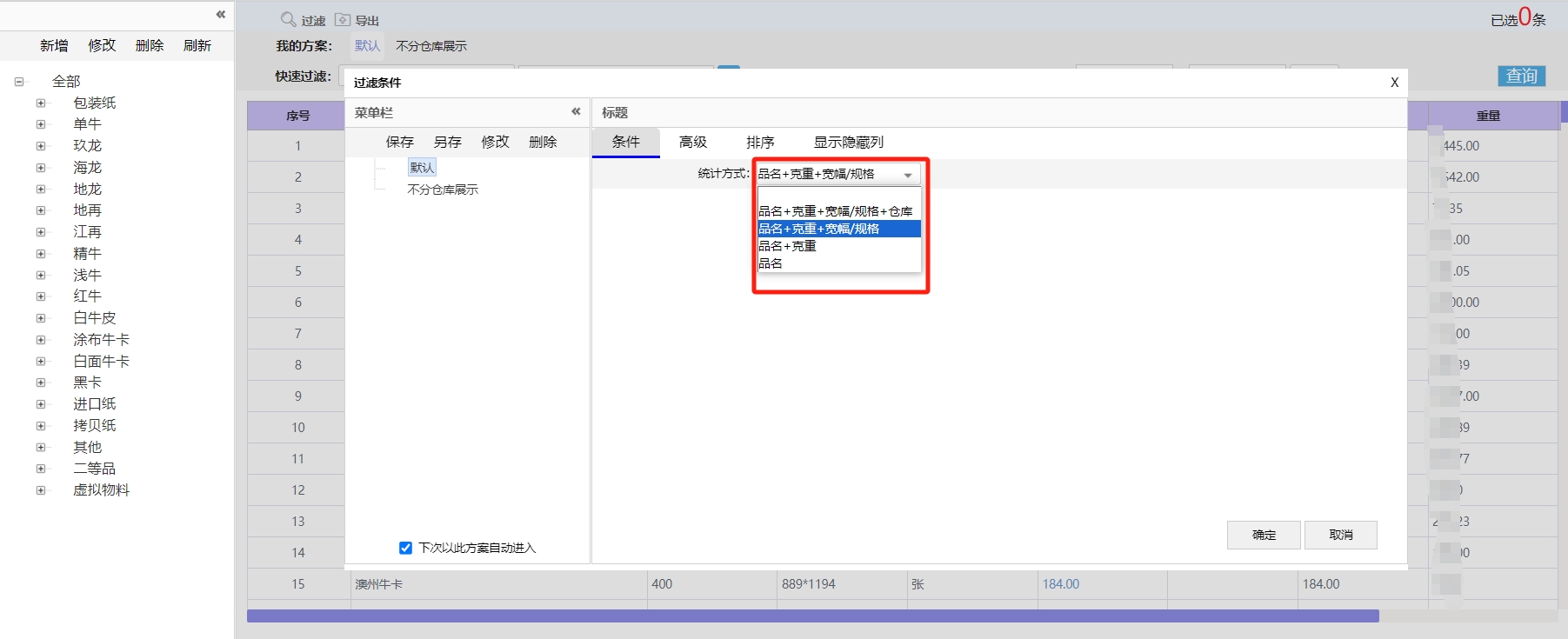Collapse the 菜单栏 panel via double-arrow icon
This screenshot has width=1568, height=639.
click(x=575, y=111)
